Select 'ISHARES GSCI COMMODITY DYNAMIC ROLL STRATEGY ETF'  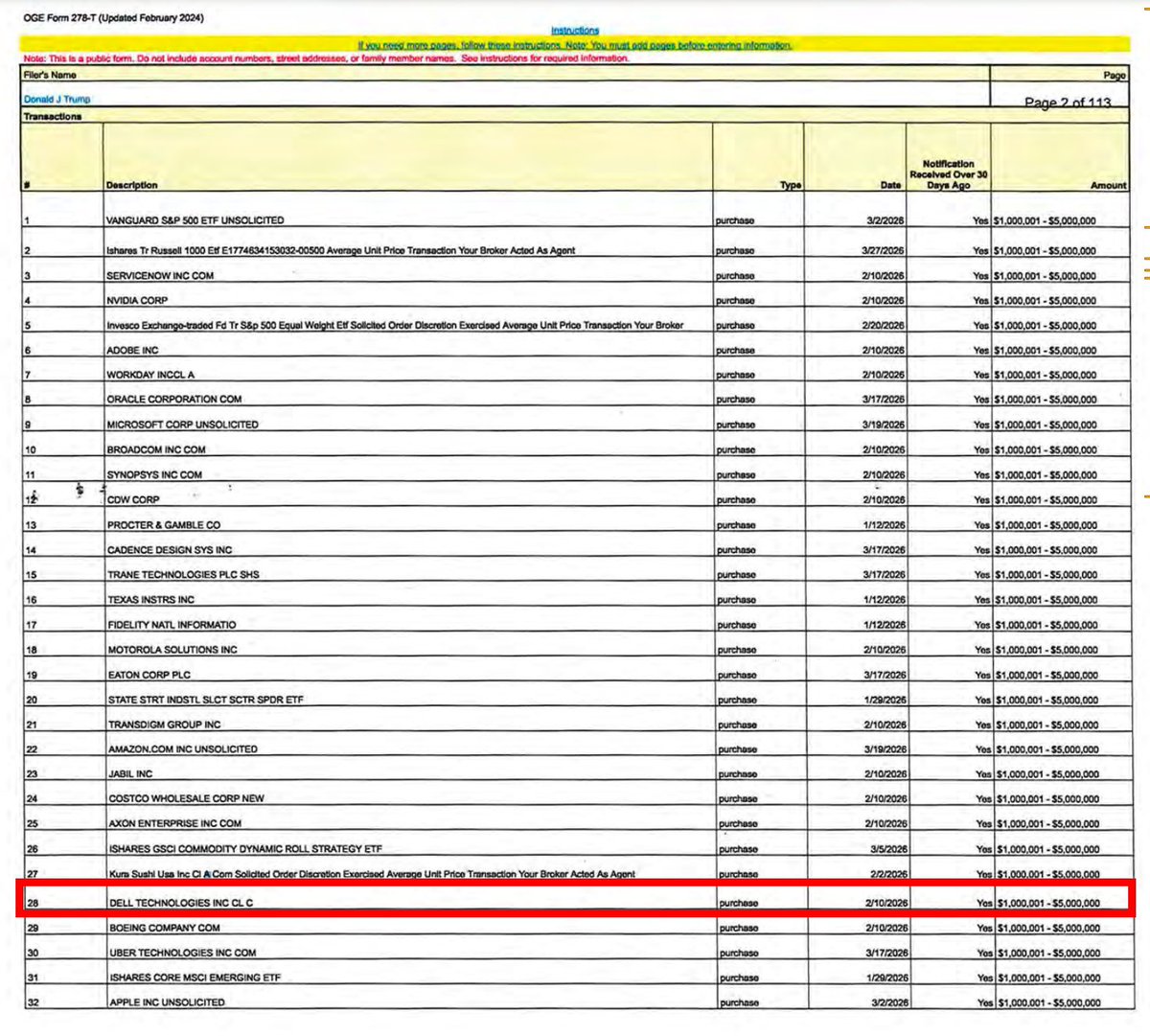245,848
